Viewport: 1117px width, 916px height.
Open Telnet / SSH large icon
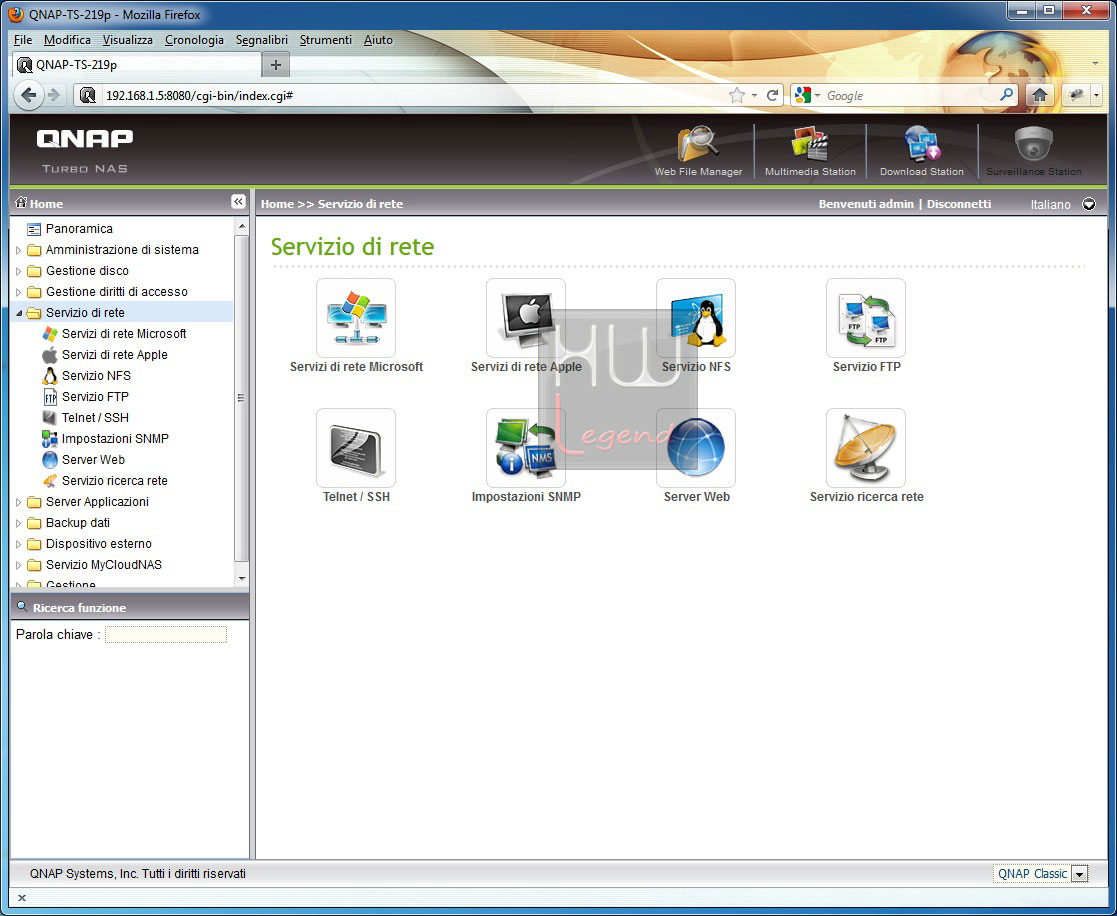(355, 448)
